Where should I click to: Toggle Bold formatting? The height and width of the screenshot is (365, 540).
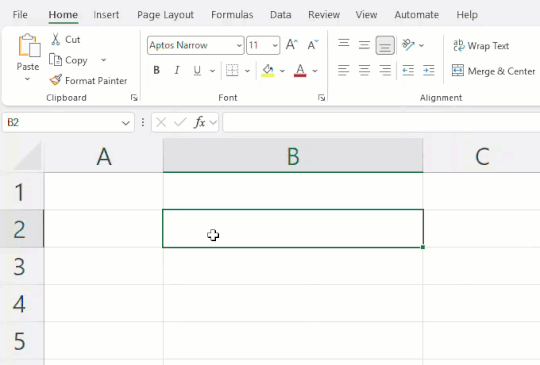pyautogui.click(x=156, y=70)
